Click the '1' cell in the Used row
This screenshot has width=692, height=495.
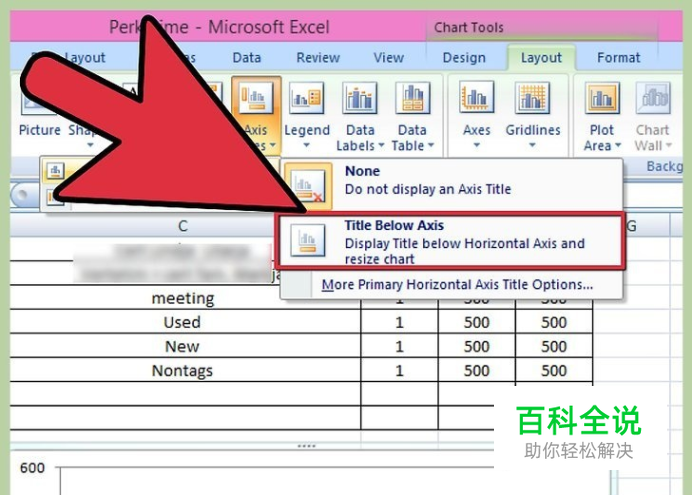pos(399,322)
